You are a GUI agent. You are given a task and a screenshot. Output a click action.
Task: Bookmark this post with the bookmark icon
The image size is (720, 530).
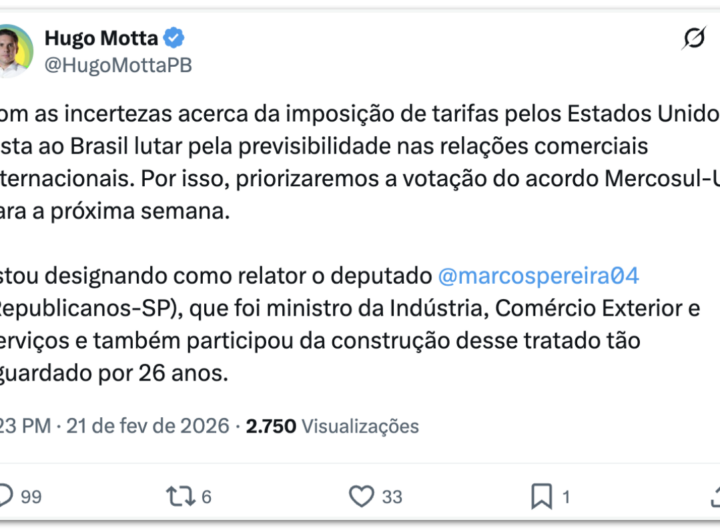pyautogui.click(x=541, y=495)
